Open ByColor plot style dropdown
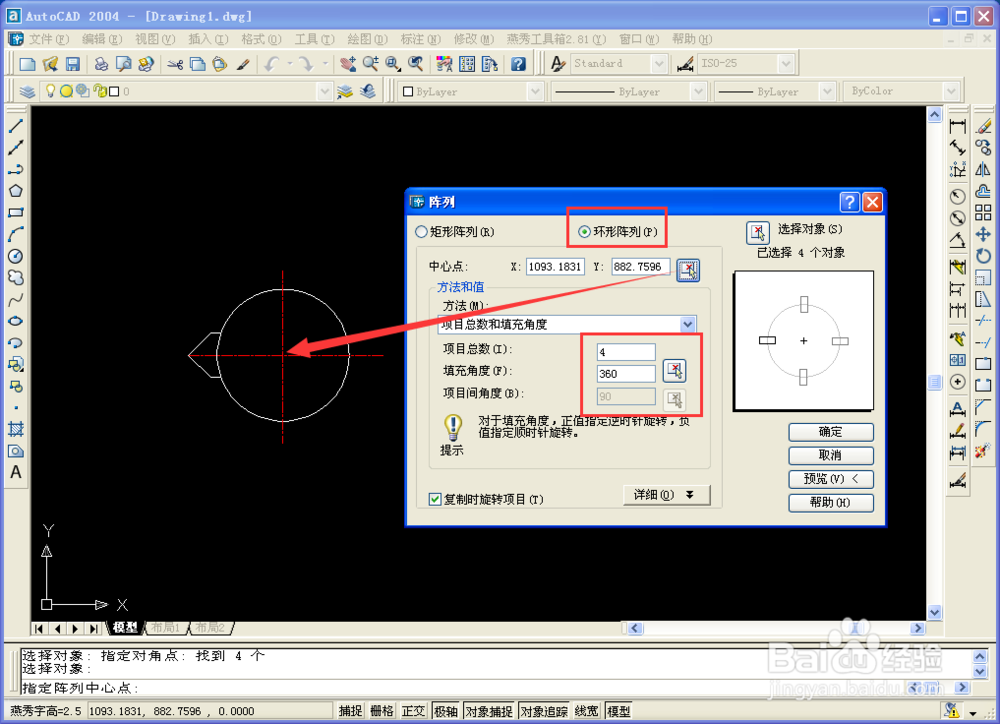The width and height of the screenshot is (1000, 724). tap(951, 91)
